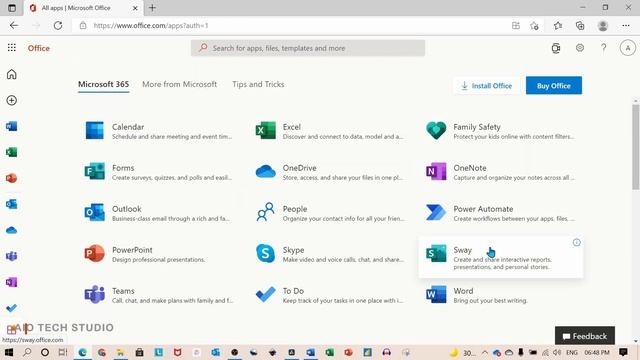This screenshot has width=640, height=360.
Task: Open Windows taskbar search
Action: (x=27, y=352)
